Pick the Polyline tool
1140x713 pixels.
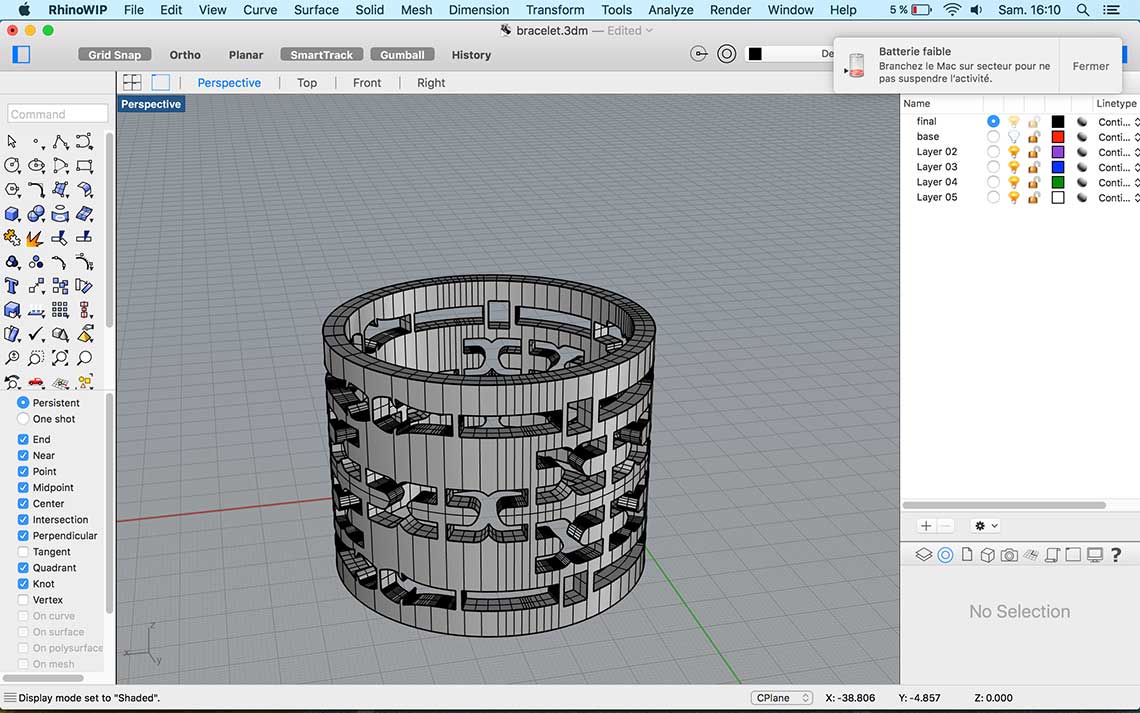60,141
